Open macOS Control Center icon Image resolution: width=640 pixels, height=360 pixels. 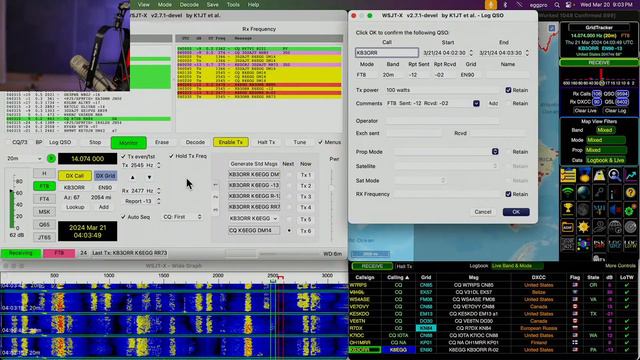point(569,5)
